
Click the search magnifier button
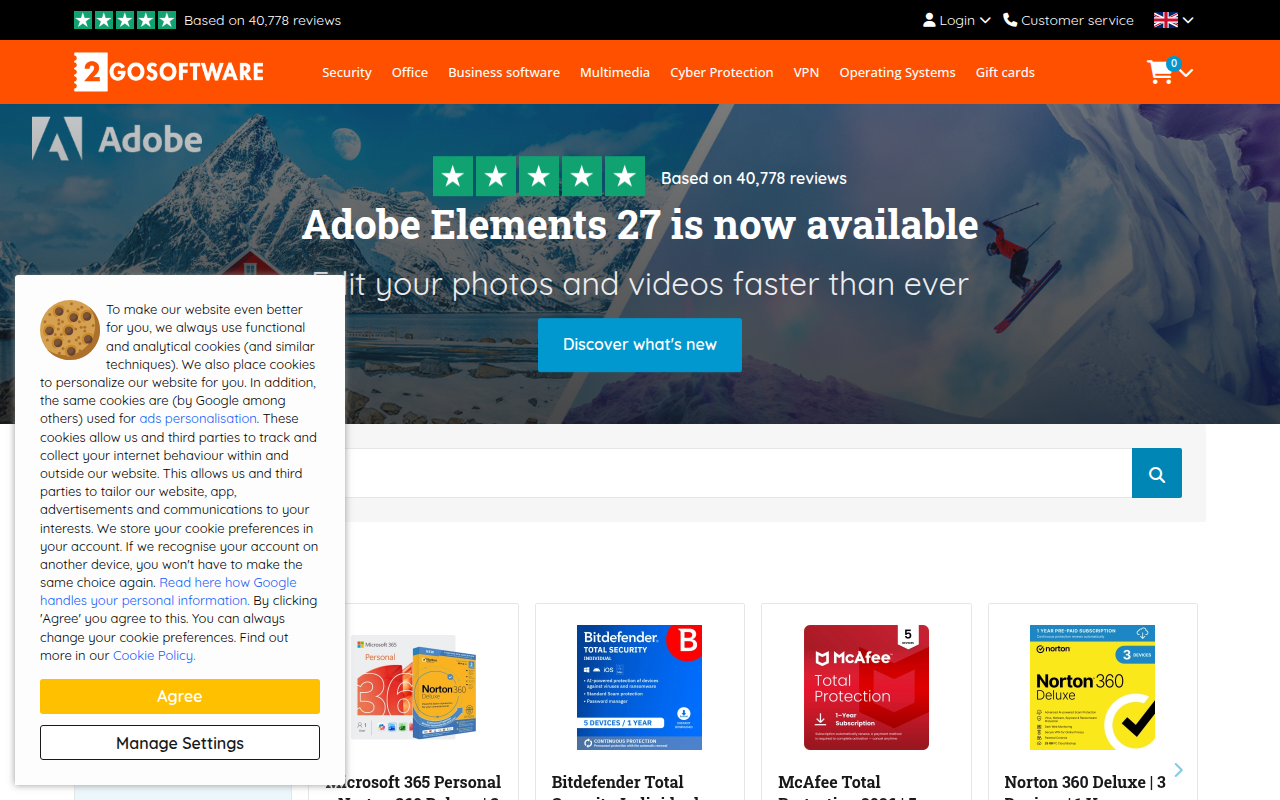point(1157,473)
